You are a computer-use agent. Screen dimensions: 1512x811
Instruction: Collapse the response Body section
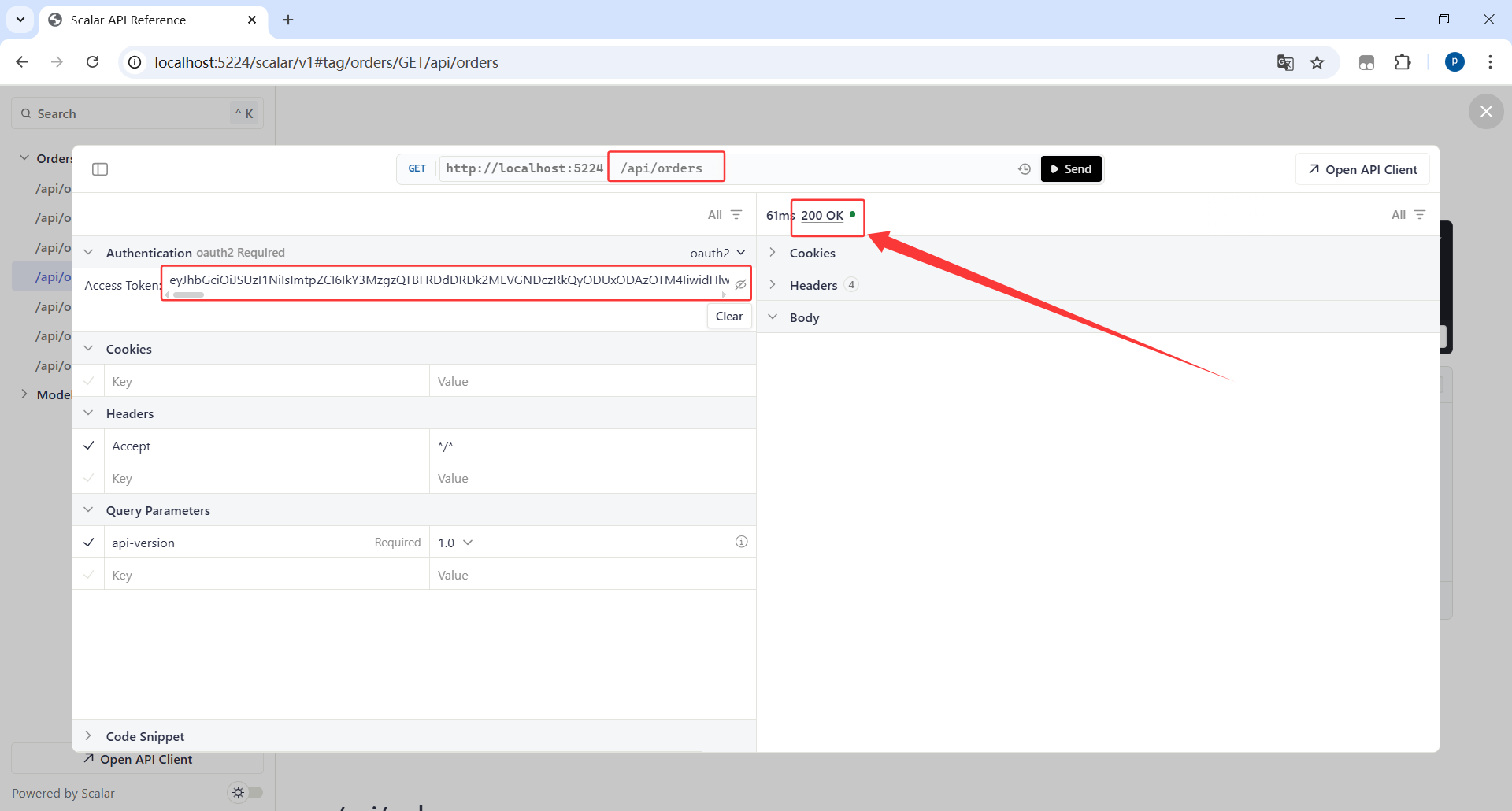tap(773, 317)
